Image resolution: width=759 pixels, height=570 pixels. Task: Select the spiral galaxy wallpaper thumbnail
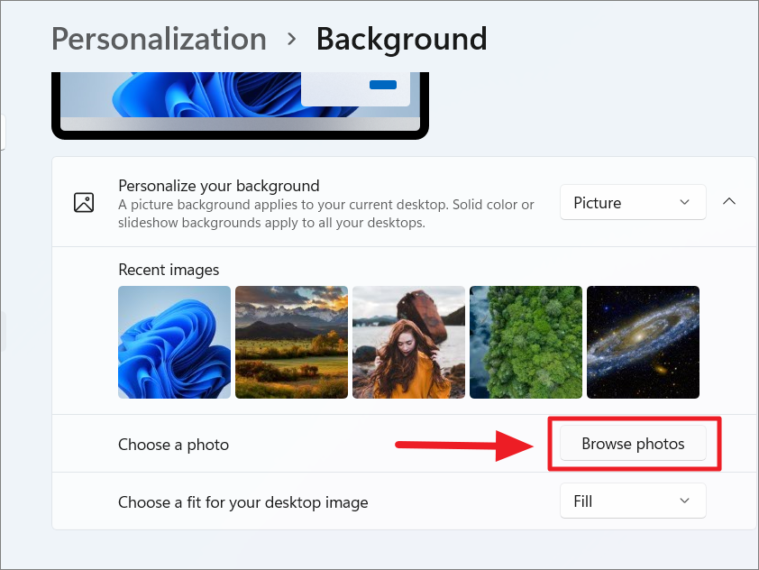tap(643, 342)
